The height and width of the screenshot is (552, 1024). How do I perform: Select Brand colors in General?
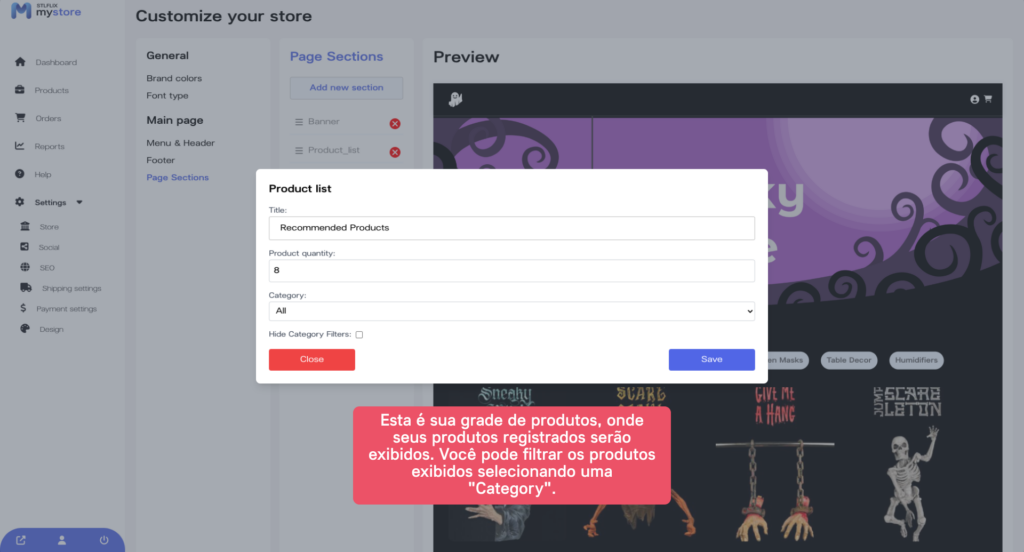(174, 78)
